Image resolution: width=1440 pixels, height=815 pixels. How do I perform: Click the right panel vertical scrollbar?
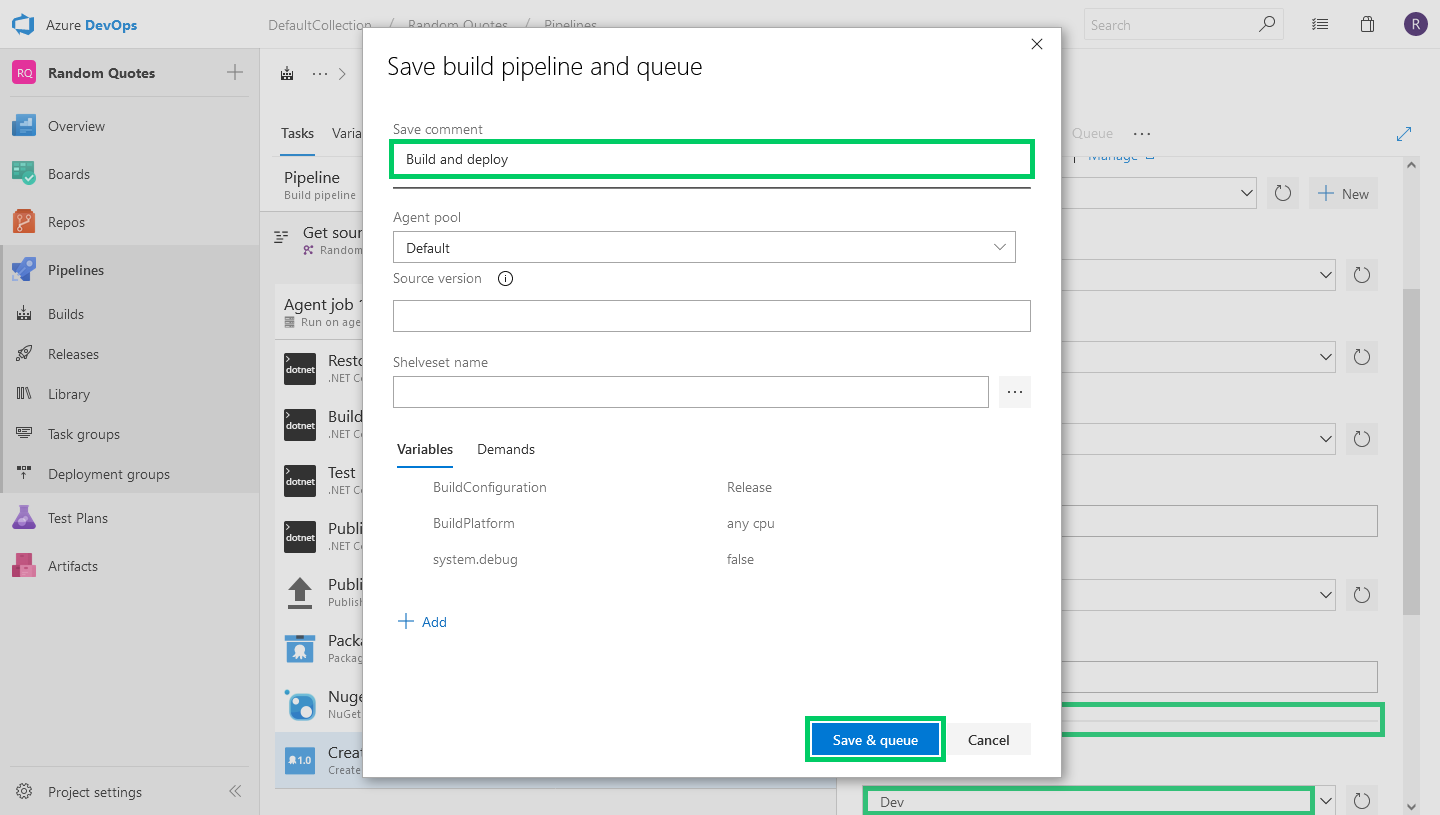click(x=1411, y=452)
